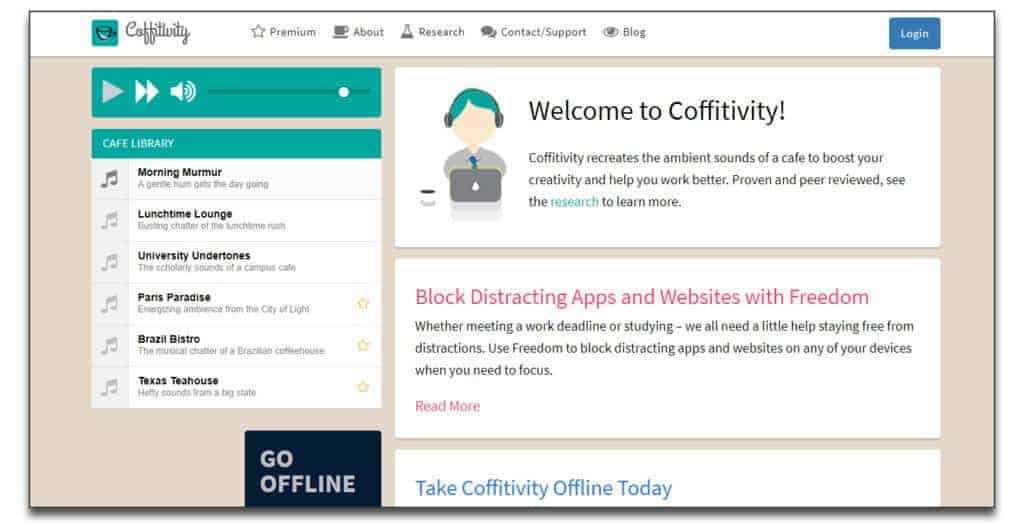The image size is (1024, 527).
Task: Click the flask icon beside Research
Action: (407, 31)
